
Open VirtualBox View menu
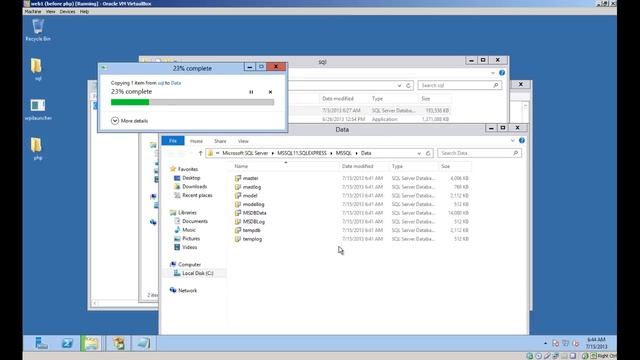(x=51, y=12)
